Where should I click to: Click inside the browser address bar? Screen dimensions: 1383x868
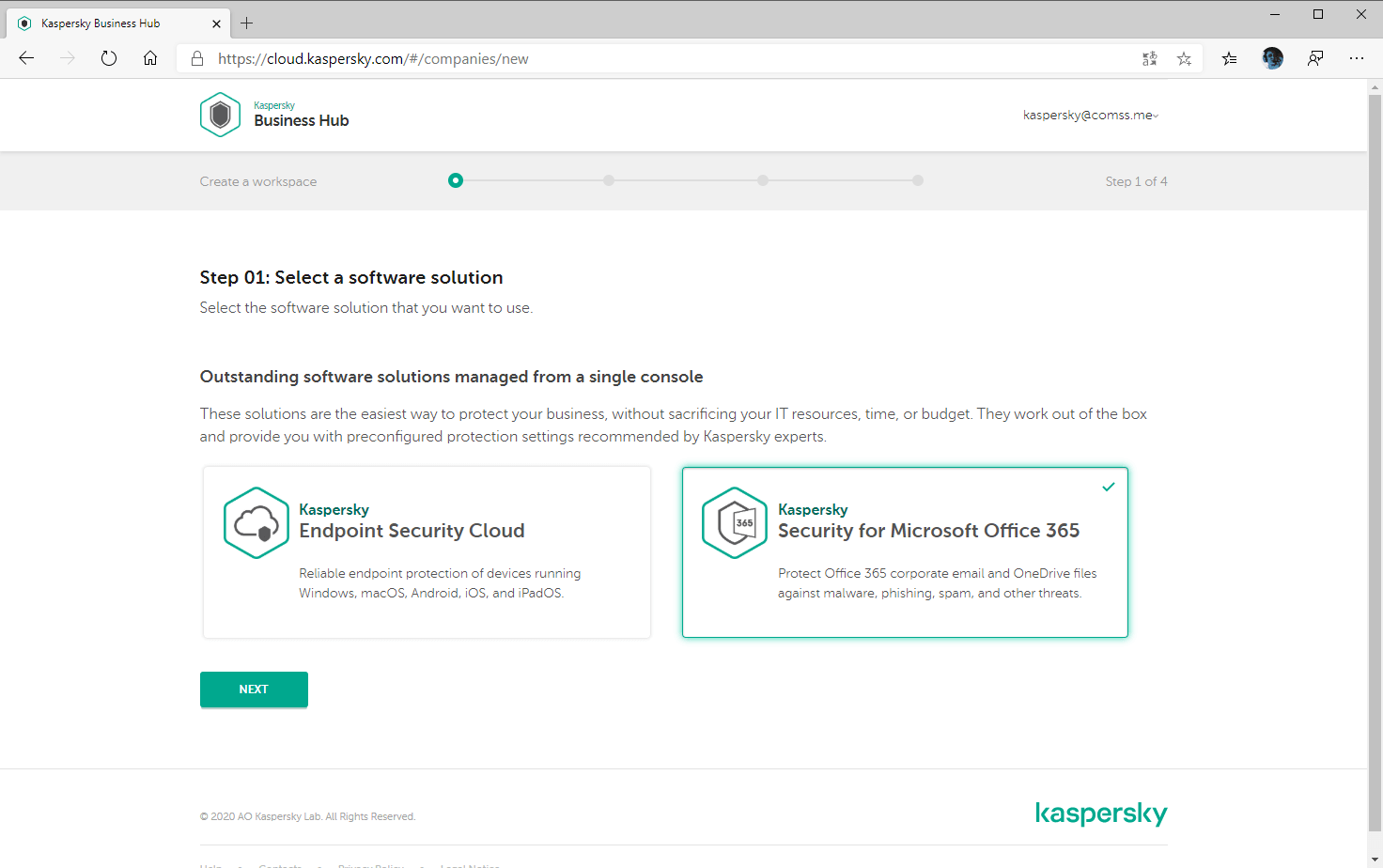[564, 58]
